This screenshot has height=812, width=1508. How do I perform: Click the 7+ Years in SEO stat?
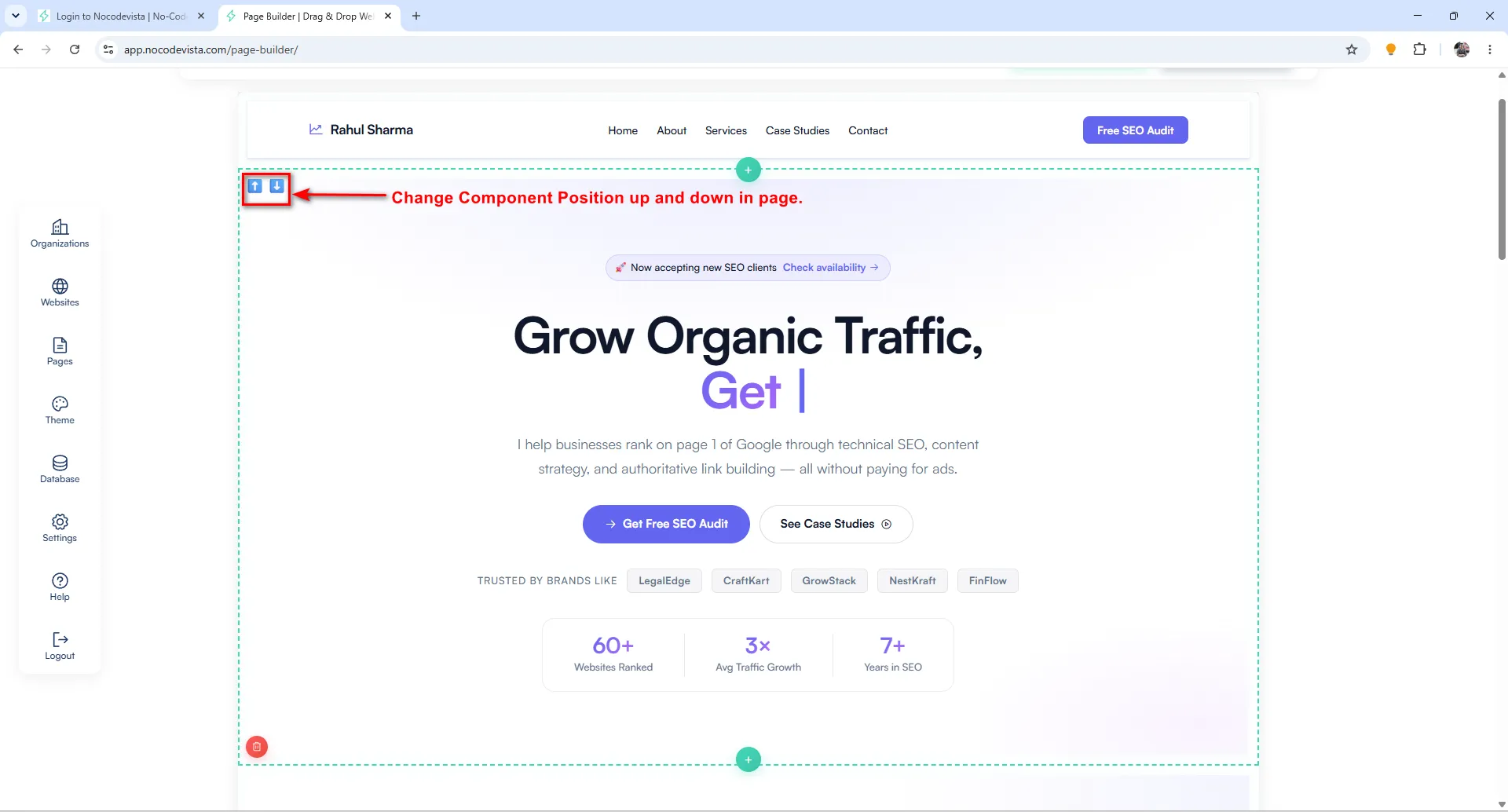(893, 655)
